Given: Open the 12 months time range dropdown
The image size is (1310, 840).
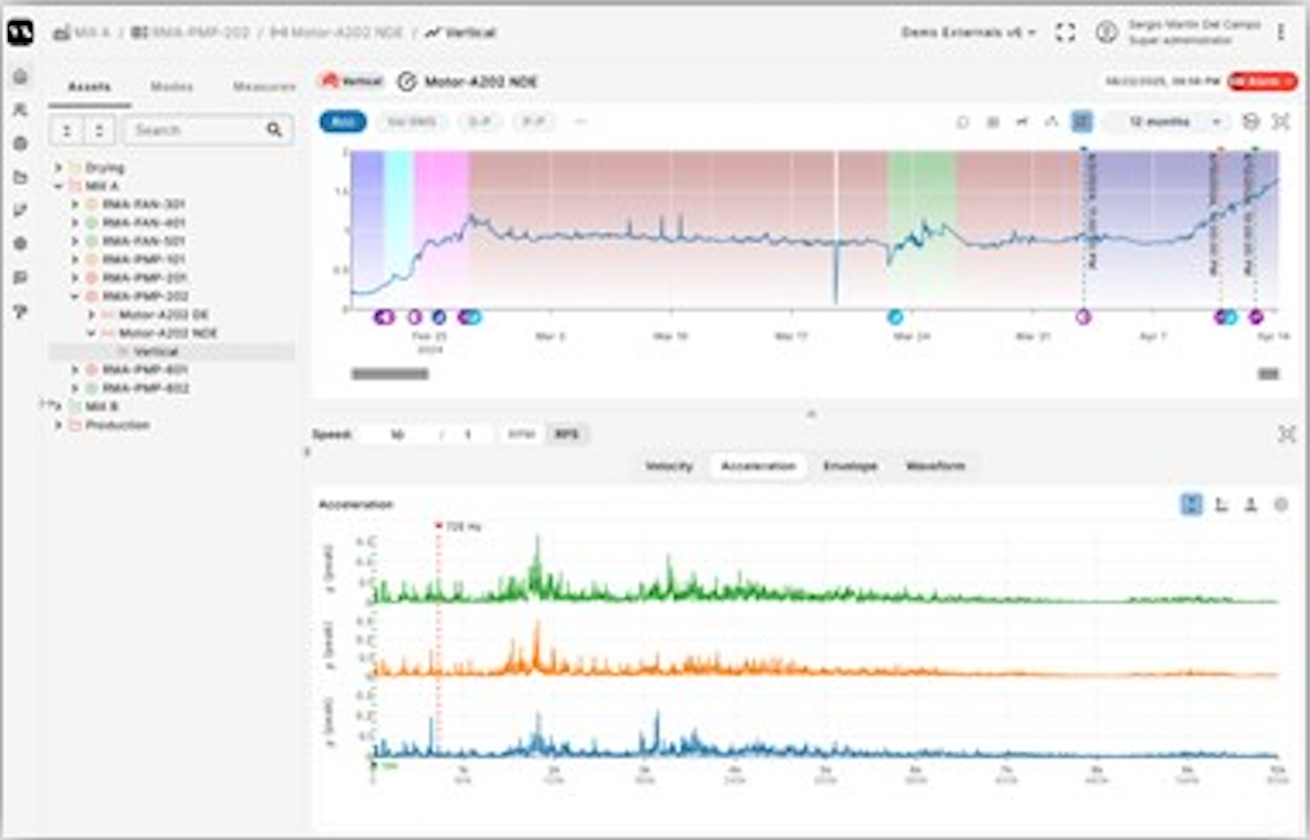Looking at the screenshot, I should point(1166,122).
